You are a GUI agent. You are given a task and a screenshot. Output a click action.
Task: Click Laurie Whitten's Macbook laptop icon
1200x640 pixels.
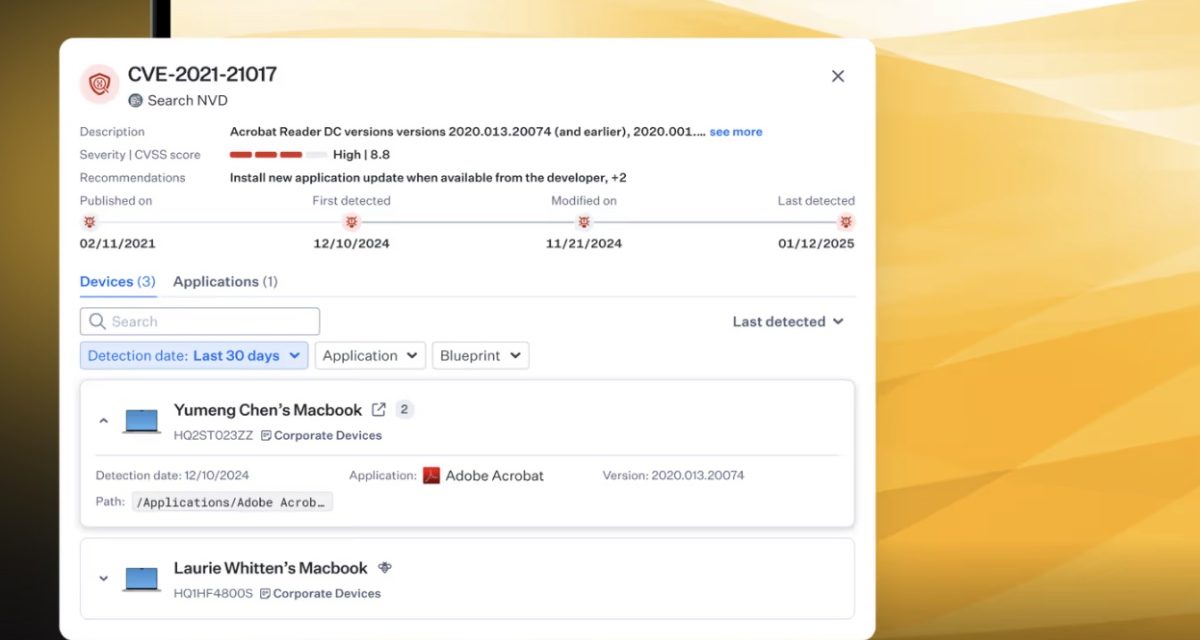[142, 579]
